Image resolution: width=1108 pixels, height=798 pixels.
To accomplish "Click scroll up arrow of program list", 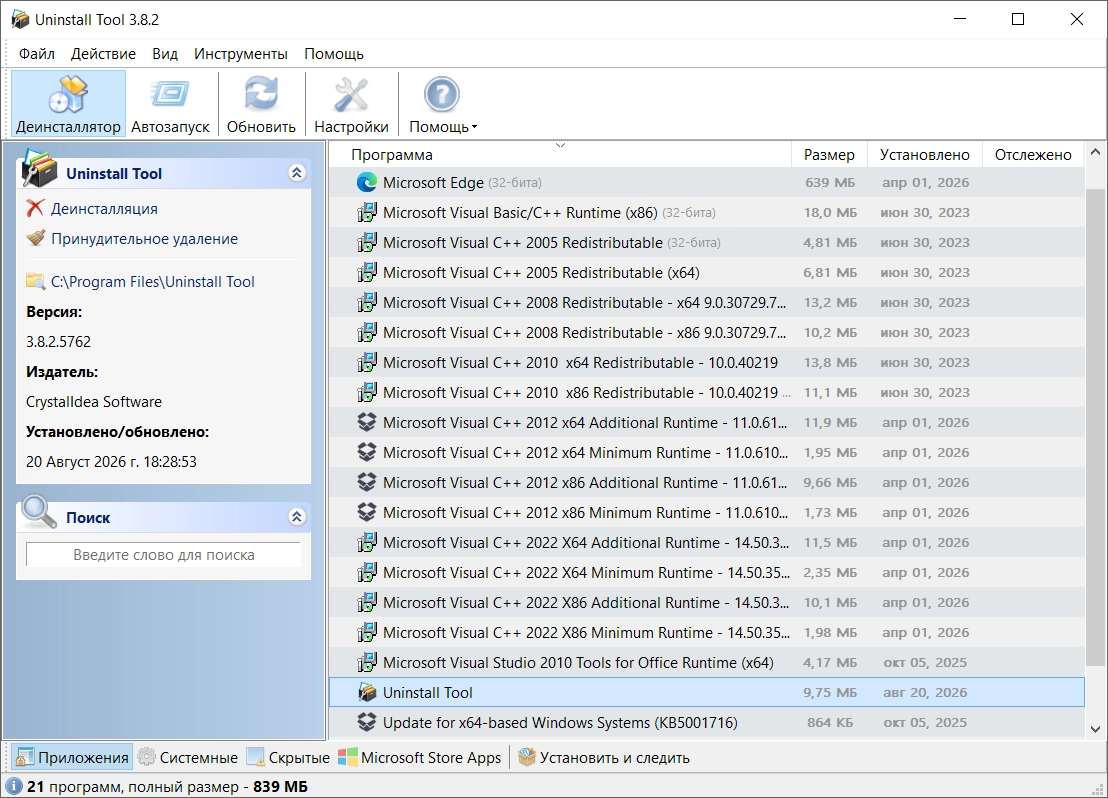I will click(1095, 152).
